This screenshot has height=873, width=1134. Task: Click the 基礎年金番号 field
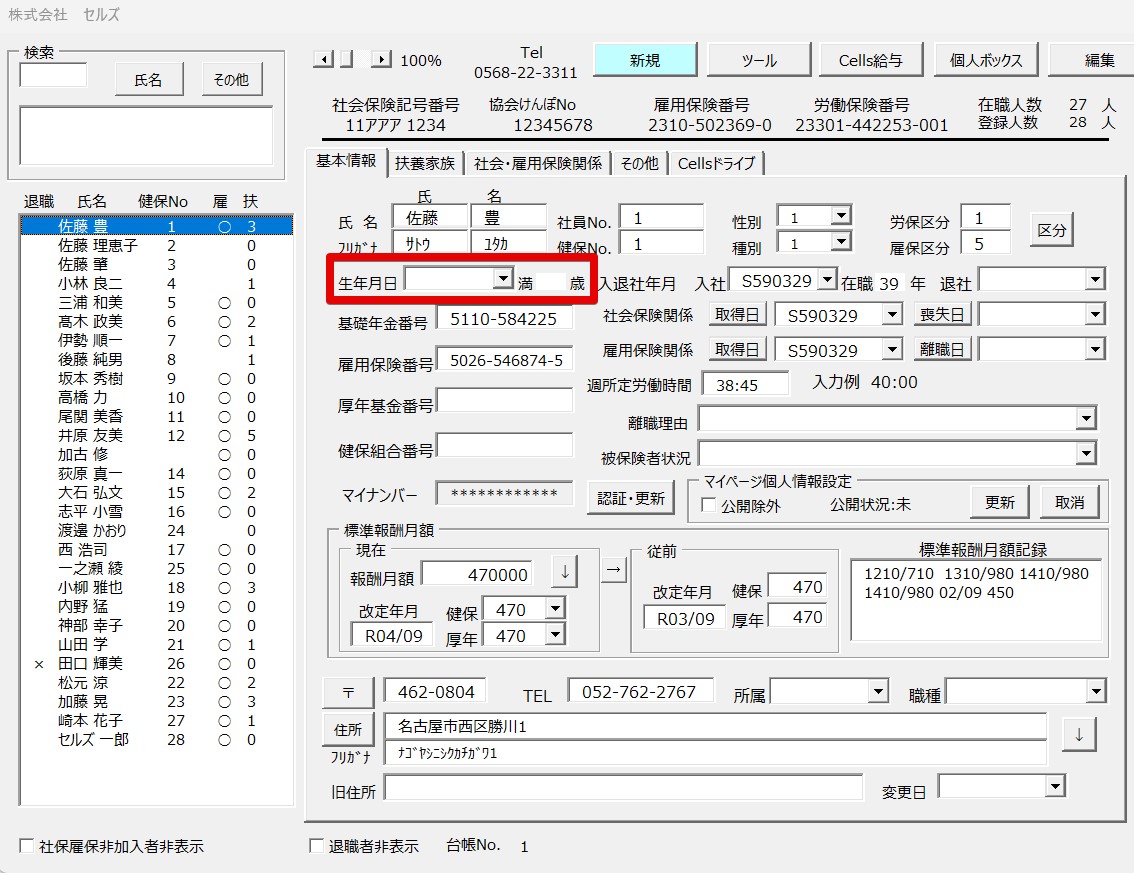coord(504,319)
